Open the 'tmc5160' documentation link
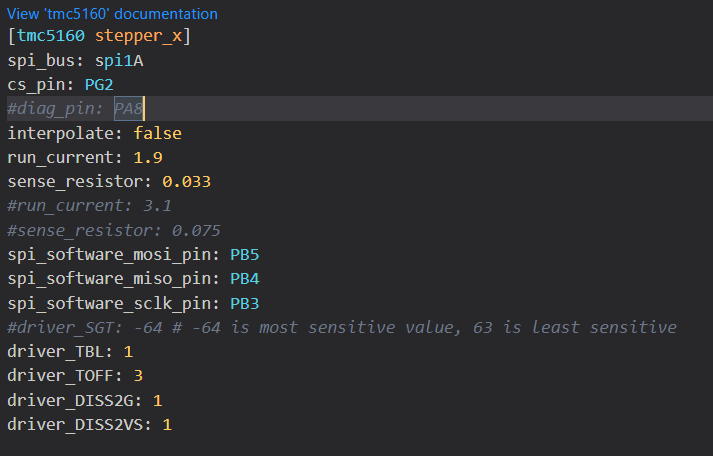 (112, 14)
